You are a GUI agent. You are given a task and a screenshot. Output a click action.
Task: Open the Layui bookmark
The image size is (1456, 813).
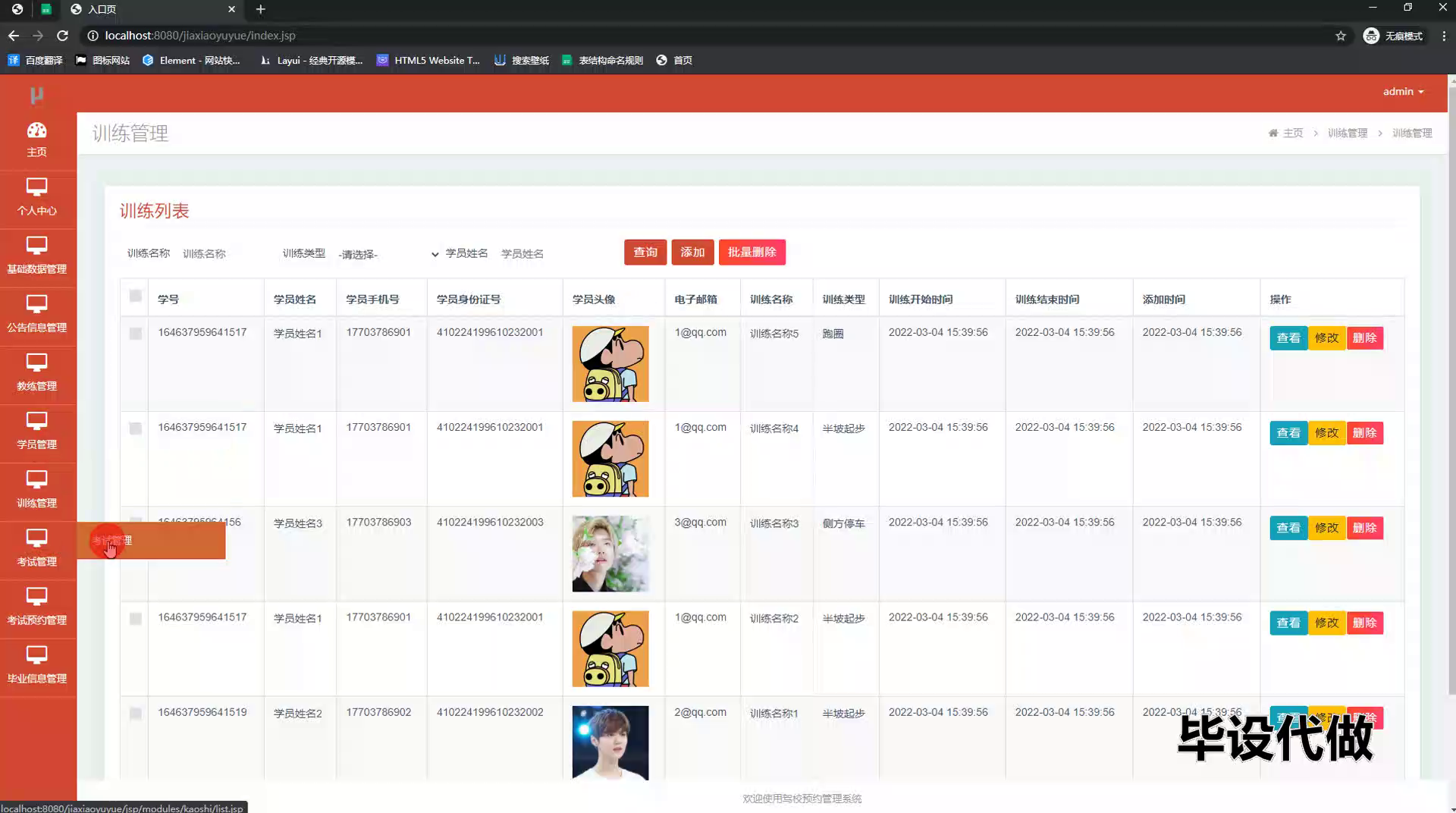(x=311, y=60)
